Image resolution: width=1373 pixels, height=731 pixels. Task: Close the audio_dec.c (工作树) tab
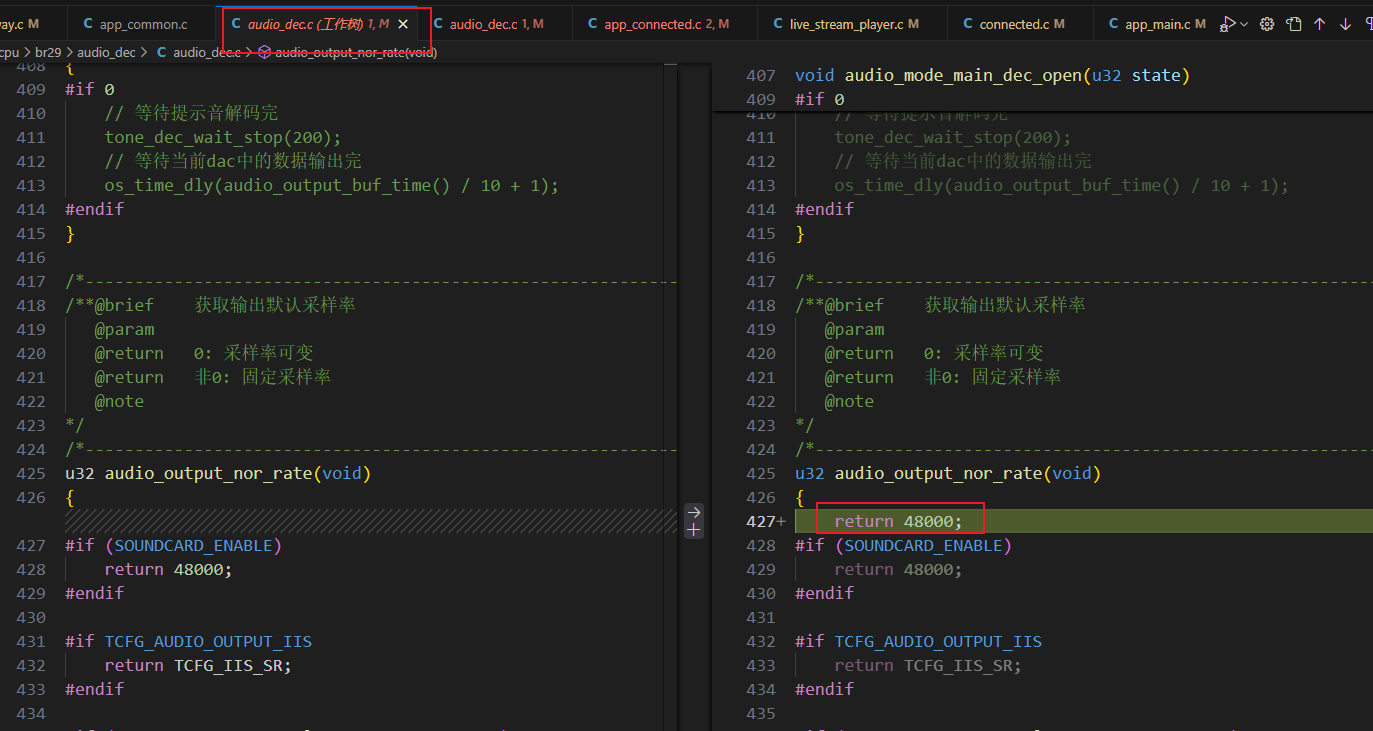point(403,24)
